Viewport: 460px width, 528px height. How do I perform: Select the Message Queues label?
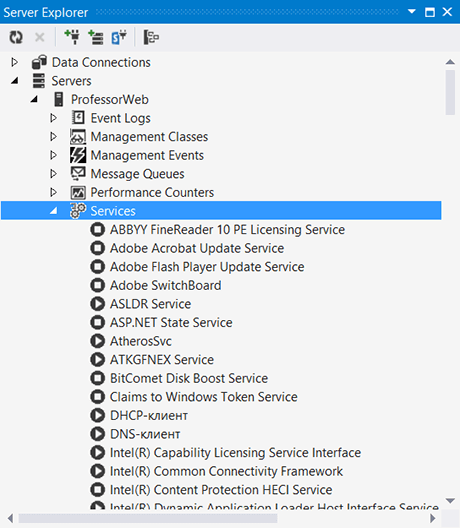(x=137, y=174)
